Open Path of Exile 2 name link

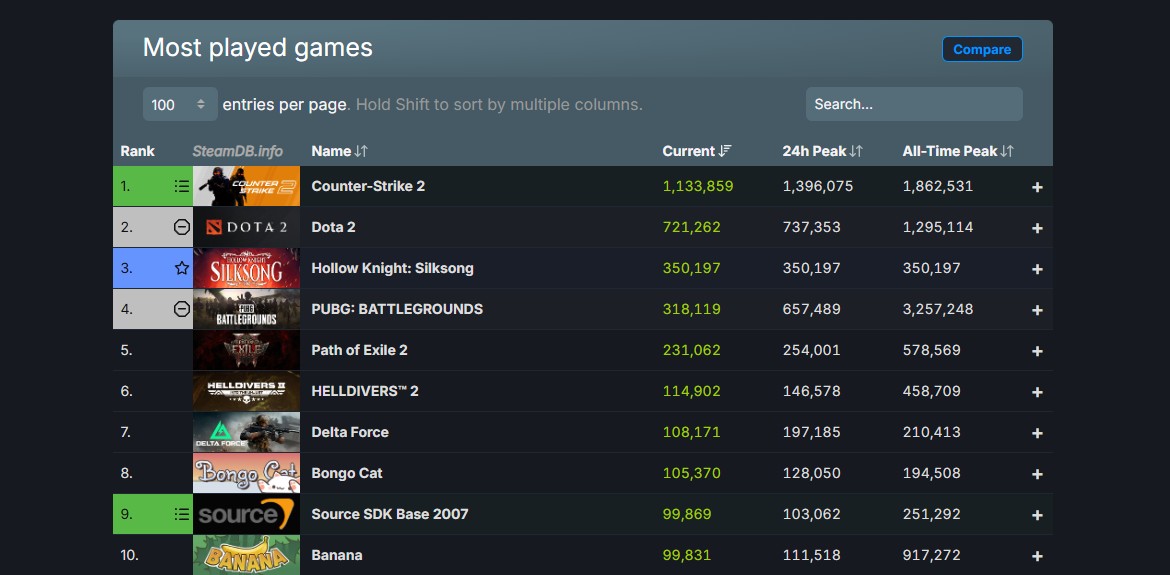click(x=360, y=351)
